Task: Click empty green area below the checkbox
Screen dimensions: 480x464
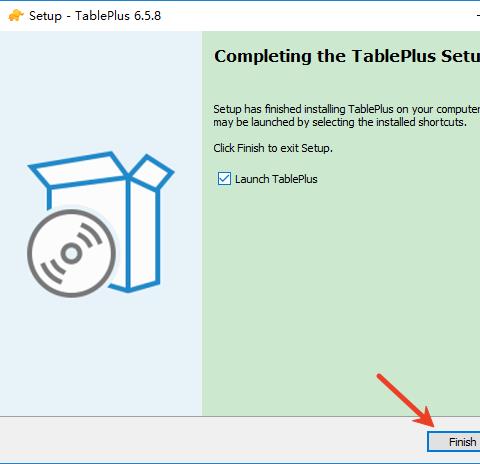Action: [333, 283]
